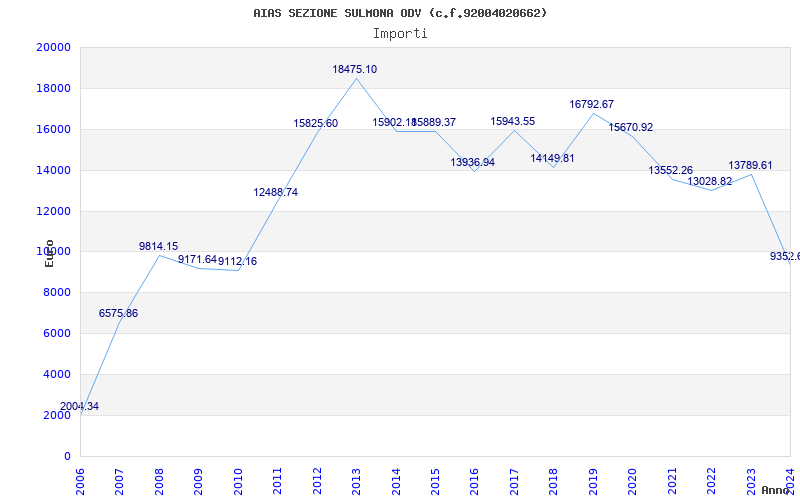Click the 13028.82 data label

(x=710, y=181)
